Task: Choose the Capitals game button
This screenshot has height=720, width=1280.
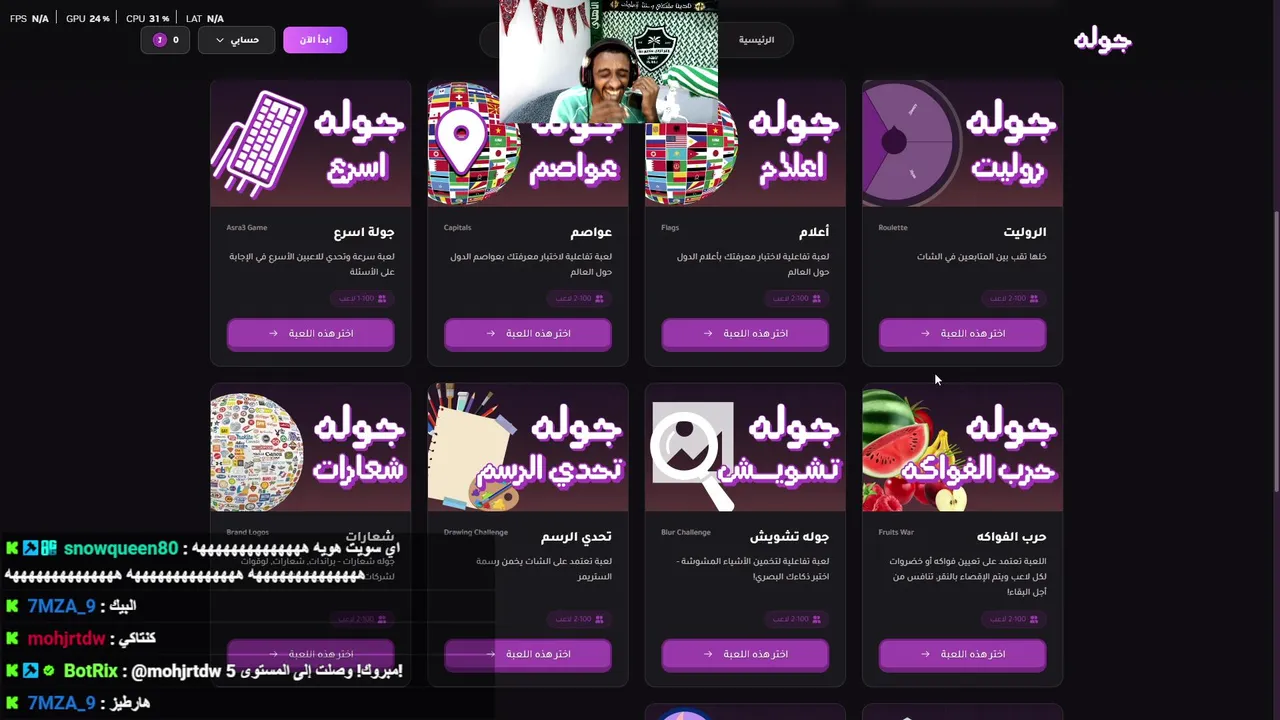Action: click(528, 334)
